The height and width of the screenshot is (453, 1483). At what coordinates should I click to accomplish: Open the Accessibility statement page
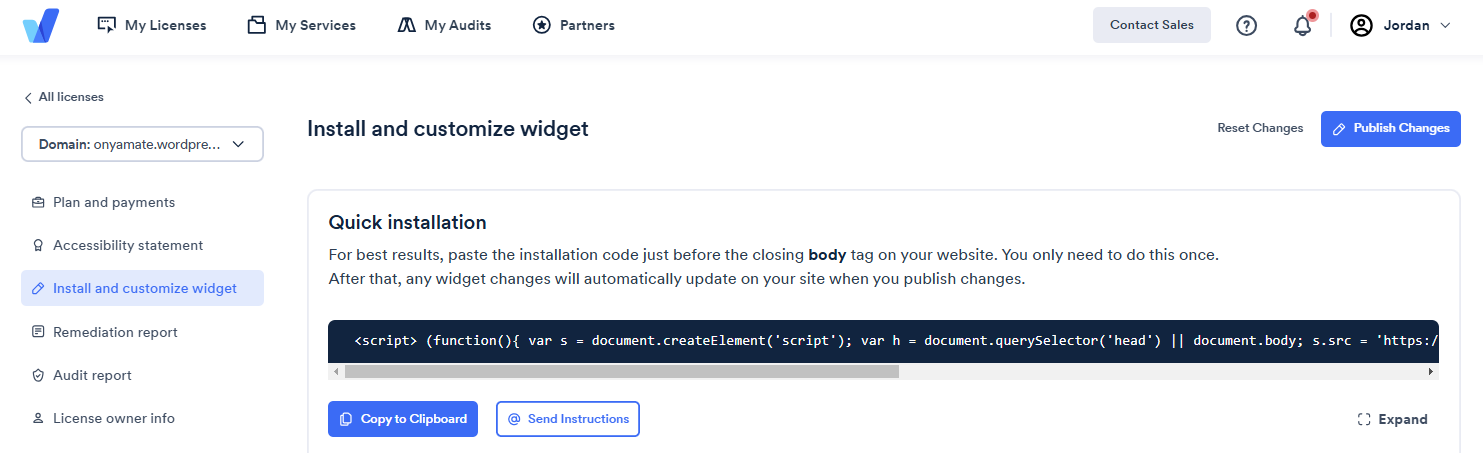tap(127, 245)
